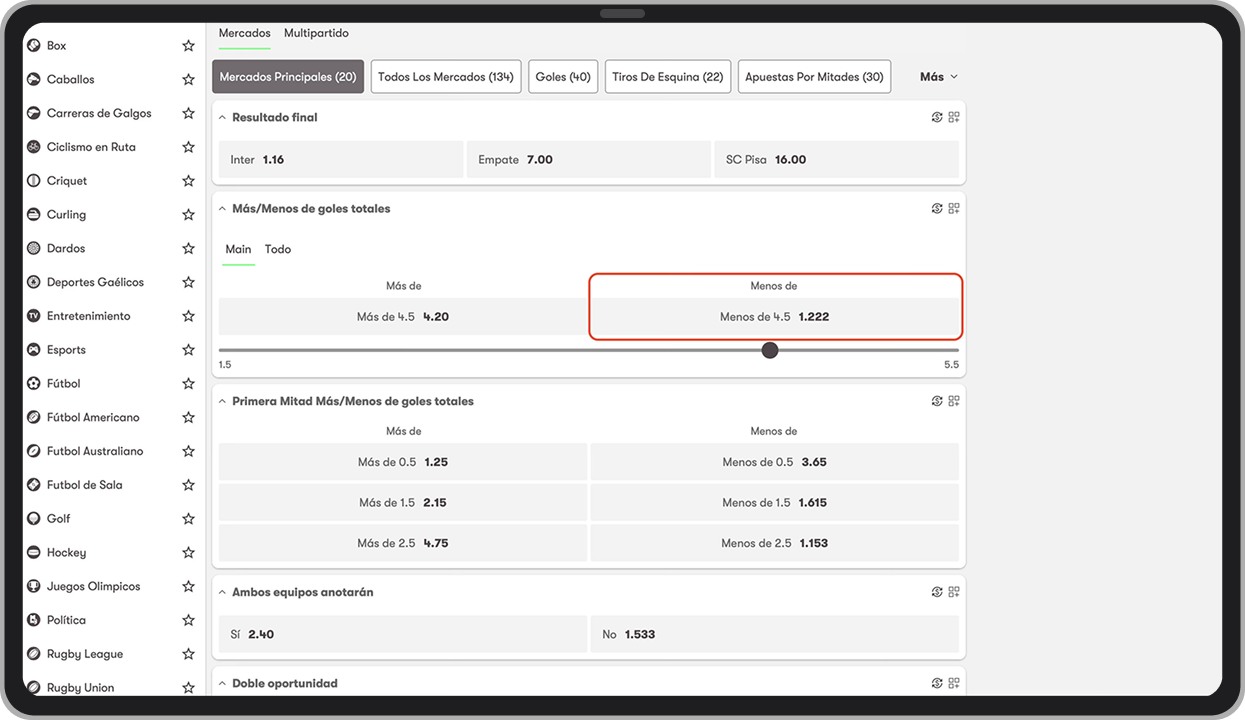Click the goals line slider handle

(769, 350)
